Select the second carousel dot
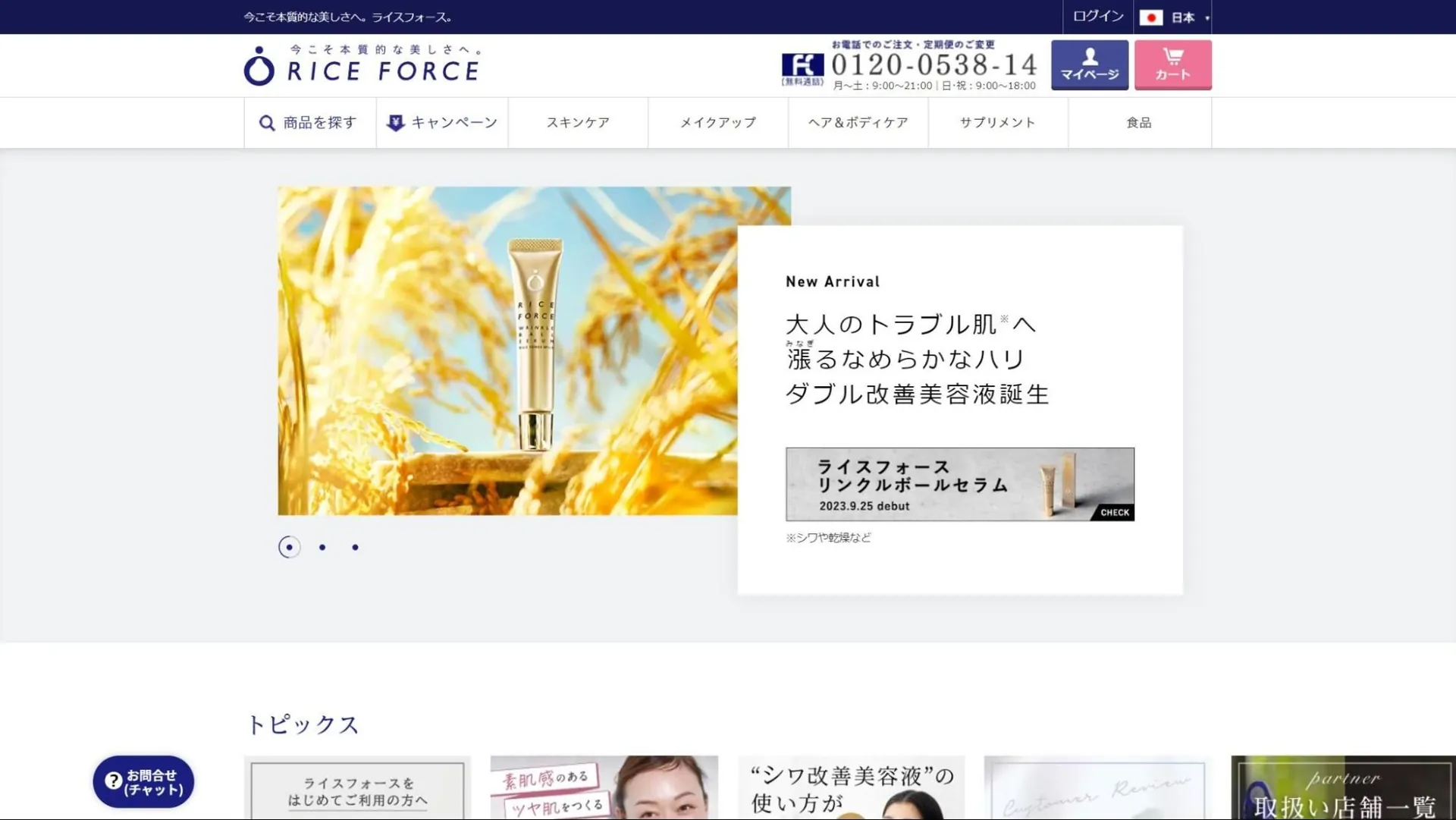This screenshot has width=1456, height=820. coord(322,547)
